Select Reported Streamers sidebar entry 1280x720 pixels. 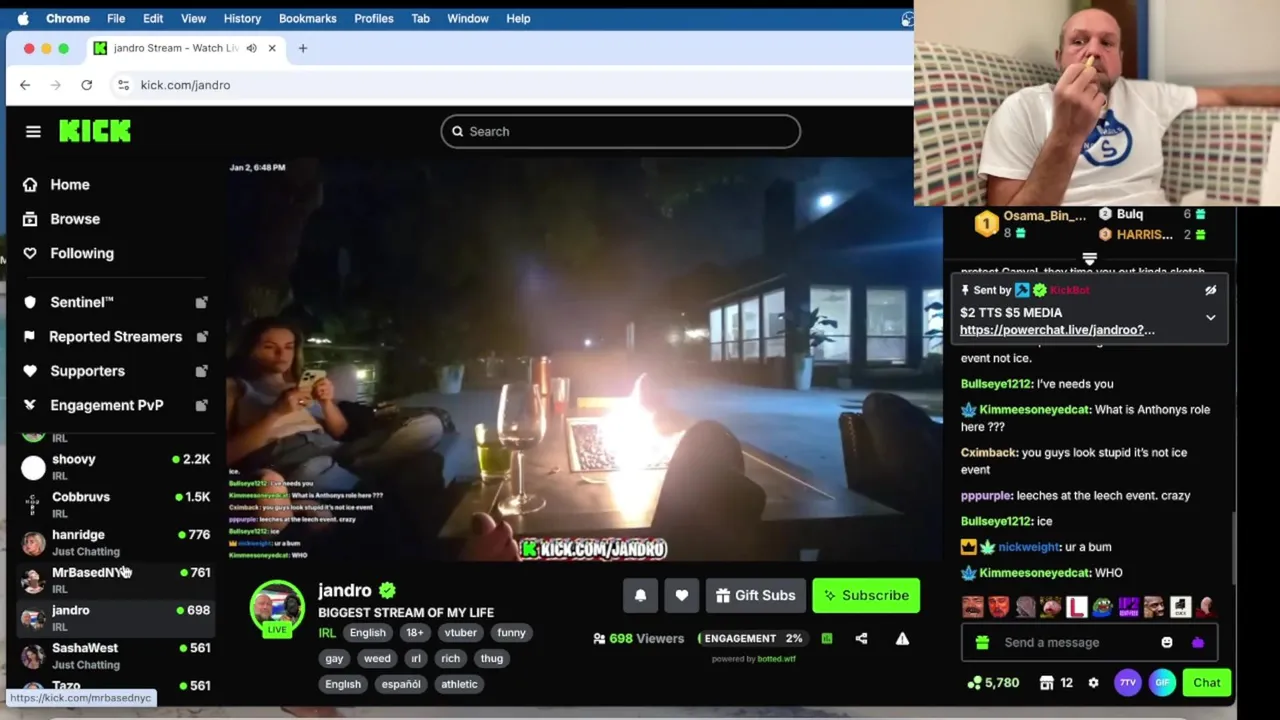point(115,337)
